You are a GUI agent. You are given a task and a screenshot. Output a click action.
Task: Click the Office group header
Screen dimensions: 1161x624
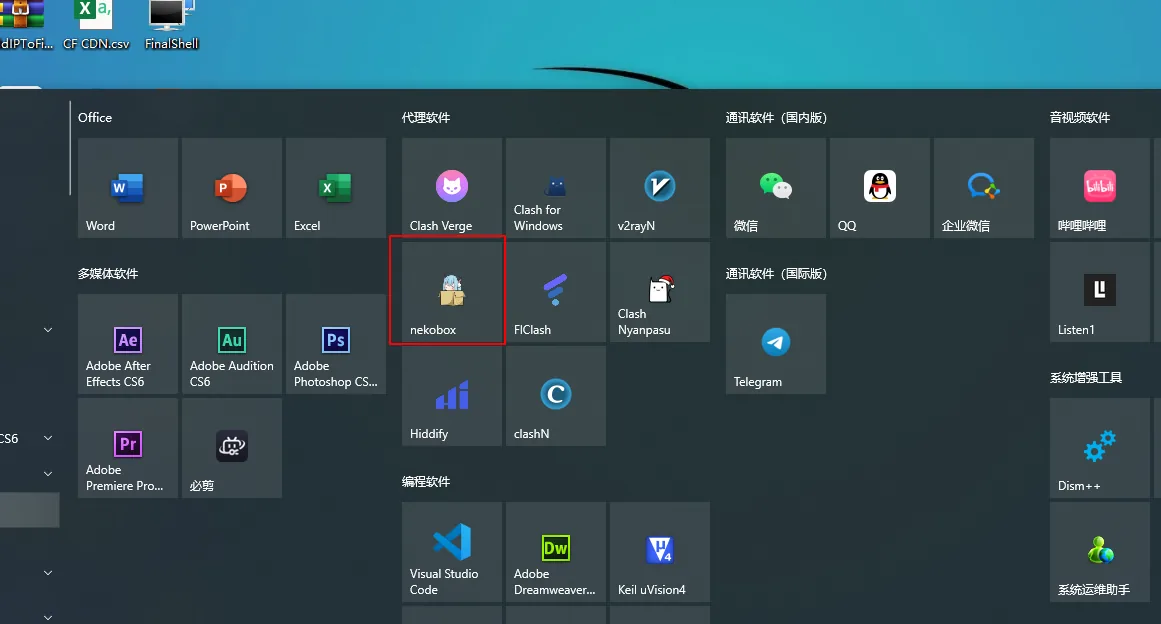tap(95, 118)
